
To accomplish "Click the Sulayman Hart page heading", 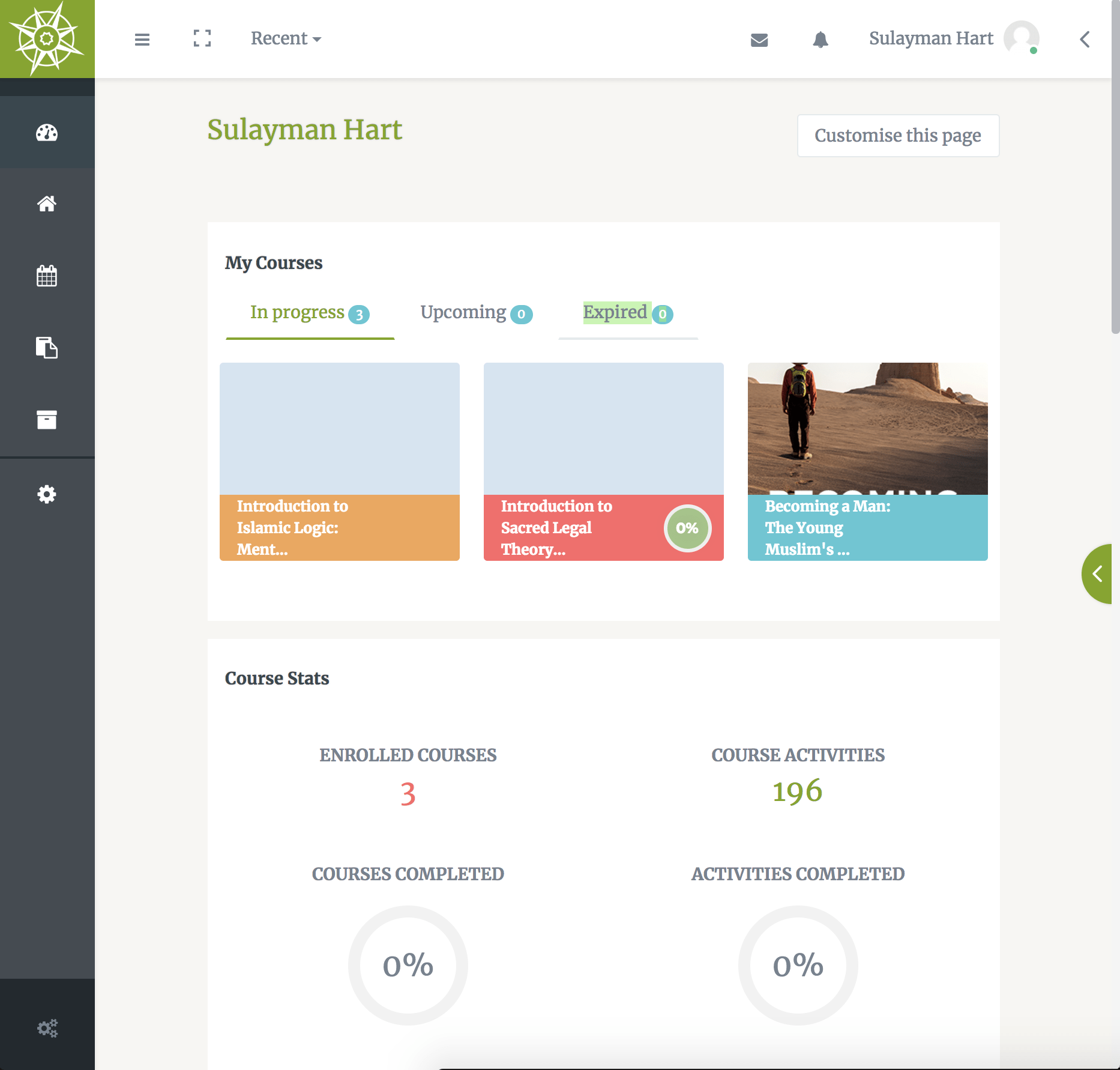I will click(305, 130).
